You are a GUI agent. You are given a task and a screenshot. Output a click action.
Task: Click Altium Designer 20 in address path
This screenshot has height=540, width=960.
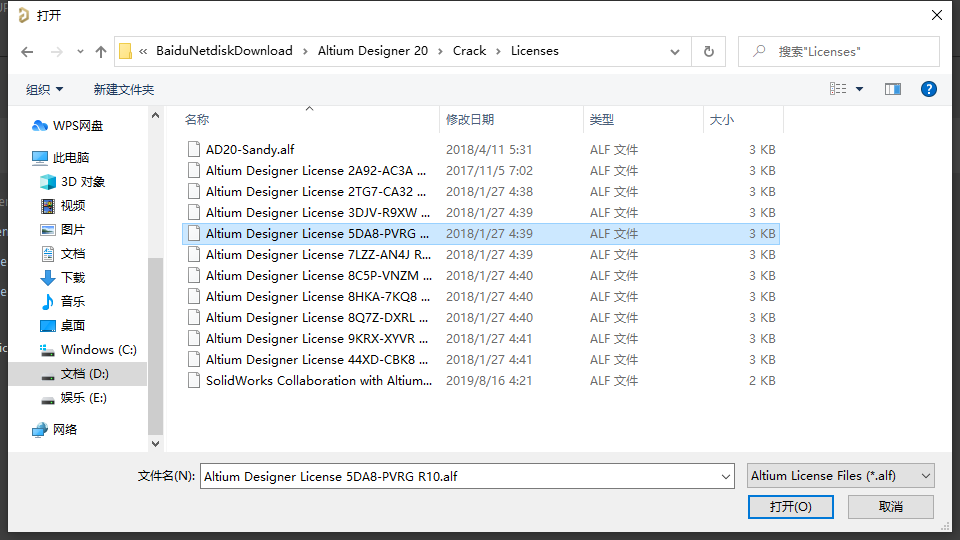point(373,51)
